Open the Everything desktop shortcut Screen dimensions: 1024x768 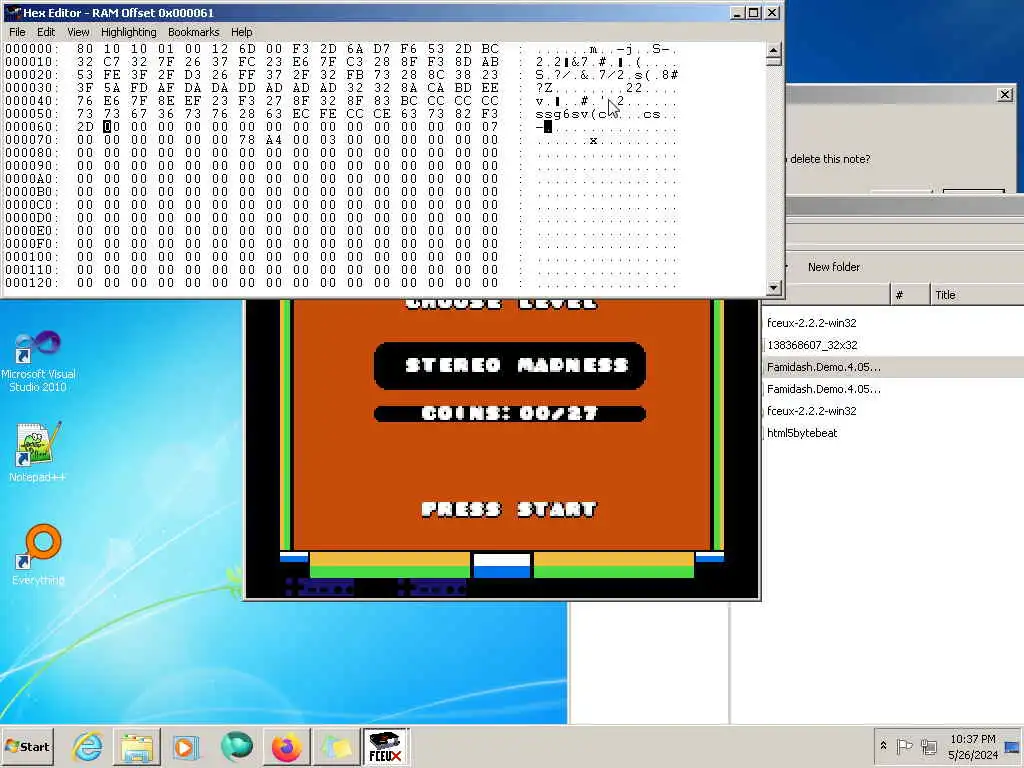(x=38, y=554)
